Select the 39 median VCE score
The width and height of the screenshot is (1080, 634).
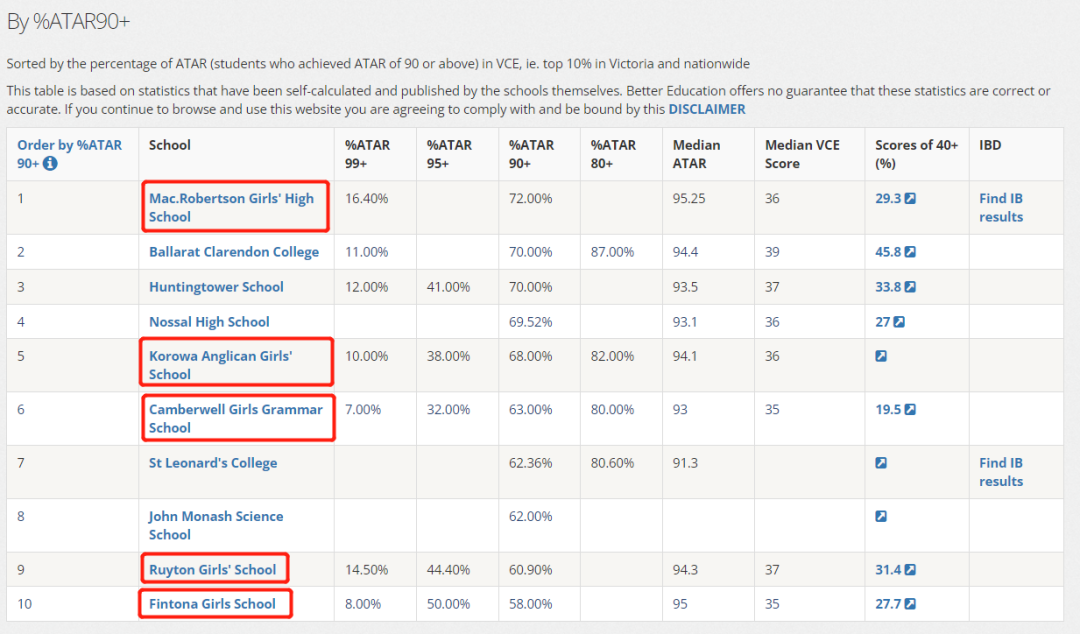pos(772,252)
